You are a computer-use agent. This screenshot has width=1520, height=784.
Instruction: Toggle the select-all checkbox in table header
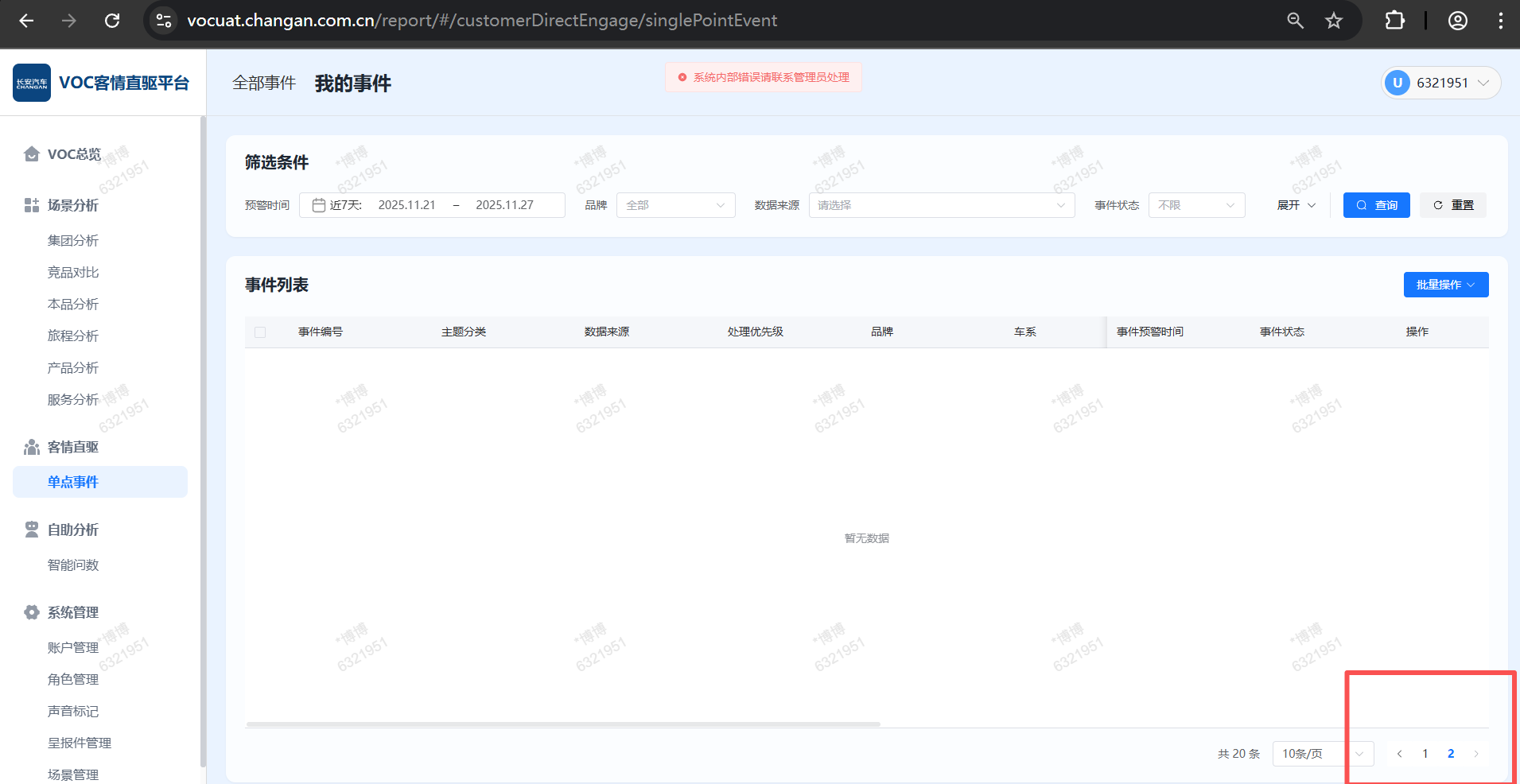tap(260, 332)
